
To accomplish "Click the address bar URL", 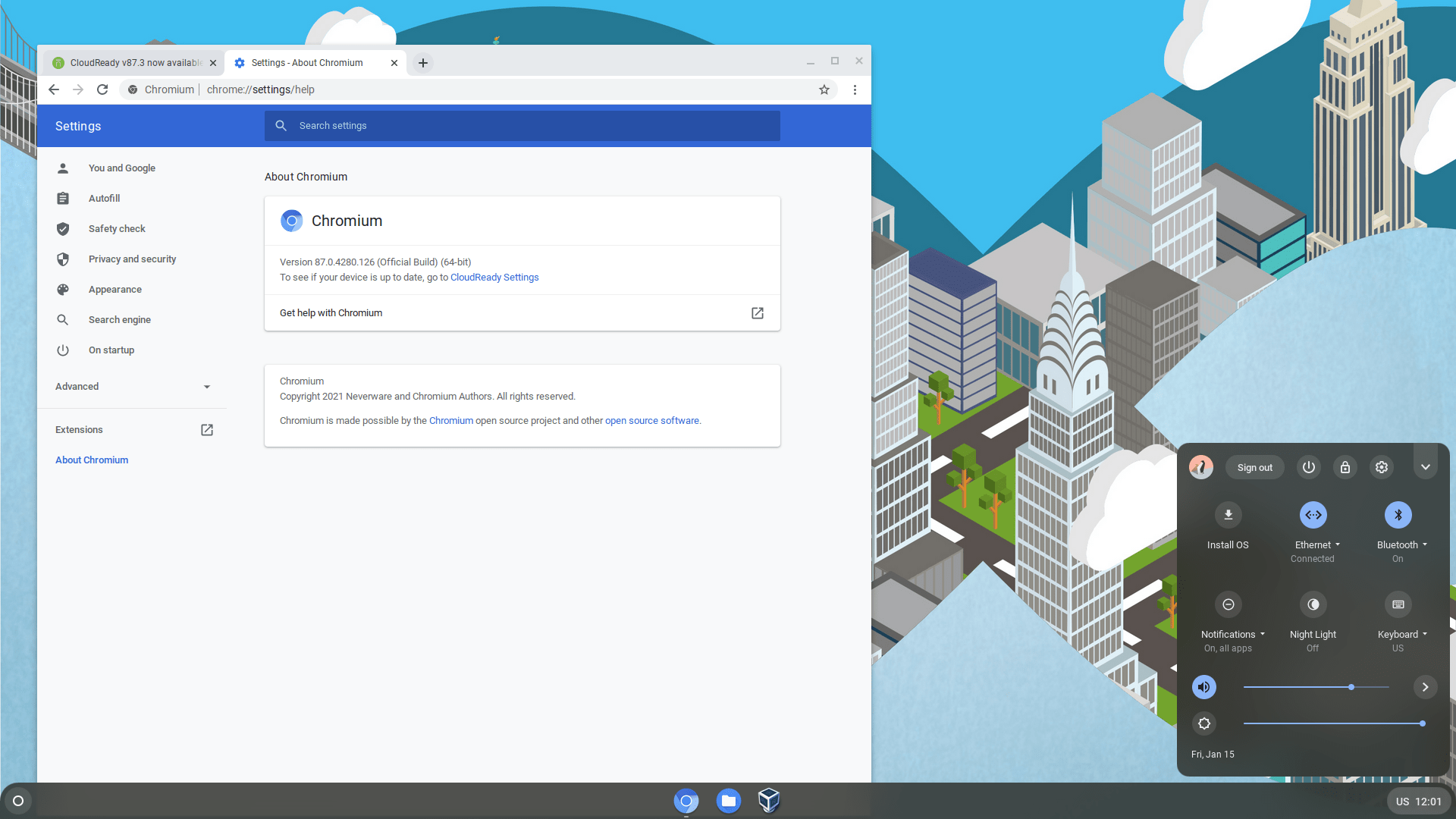I will (260, 89).
